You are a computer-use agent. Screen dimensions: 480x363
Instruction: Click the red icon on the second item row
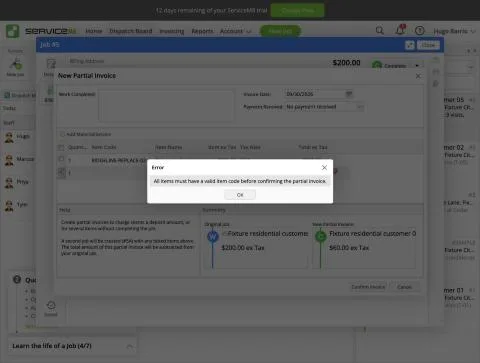point(335,171)
